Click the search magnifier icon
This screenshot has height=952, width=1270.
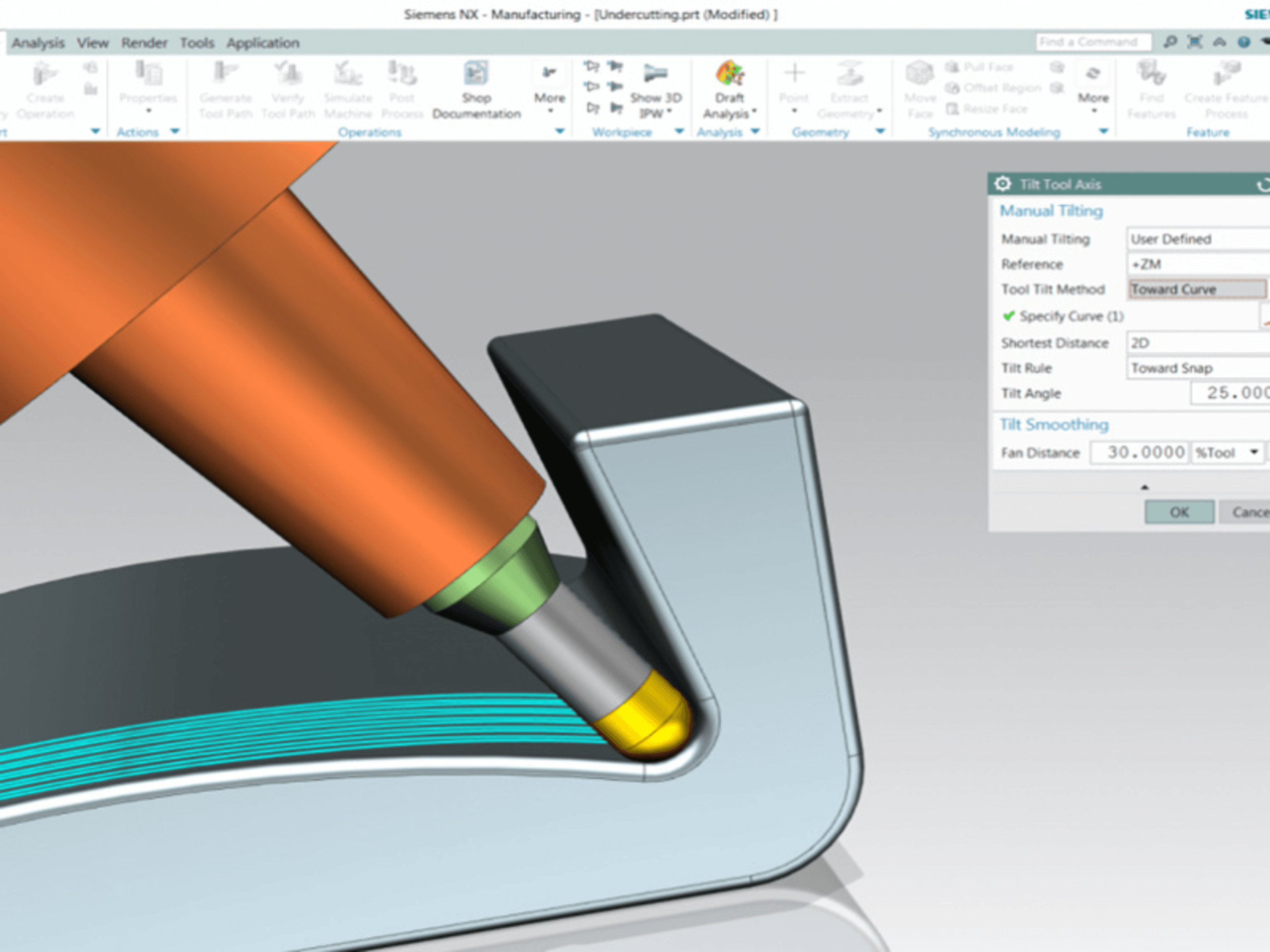[x=1169, y=42]
